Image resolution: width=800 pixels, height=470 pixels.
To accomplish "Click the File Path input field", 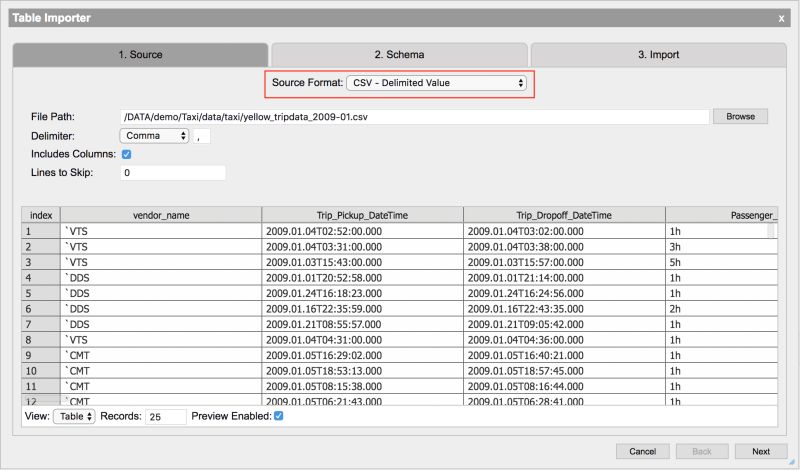I will tap(414, 117).
